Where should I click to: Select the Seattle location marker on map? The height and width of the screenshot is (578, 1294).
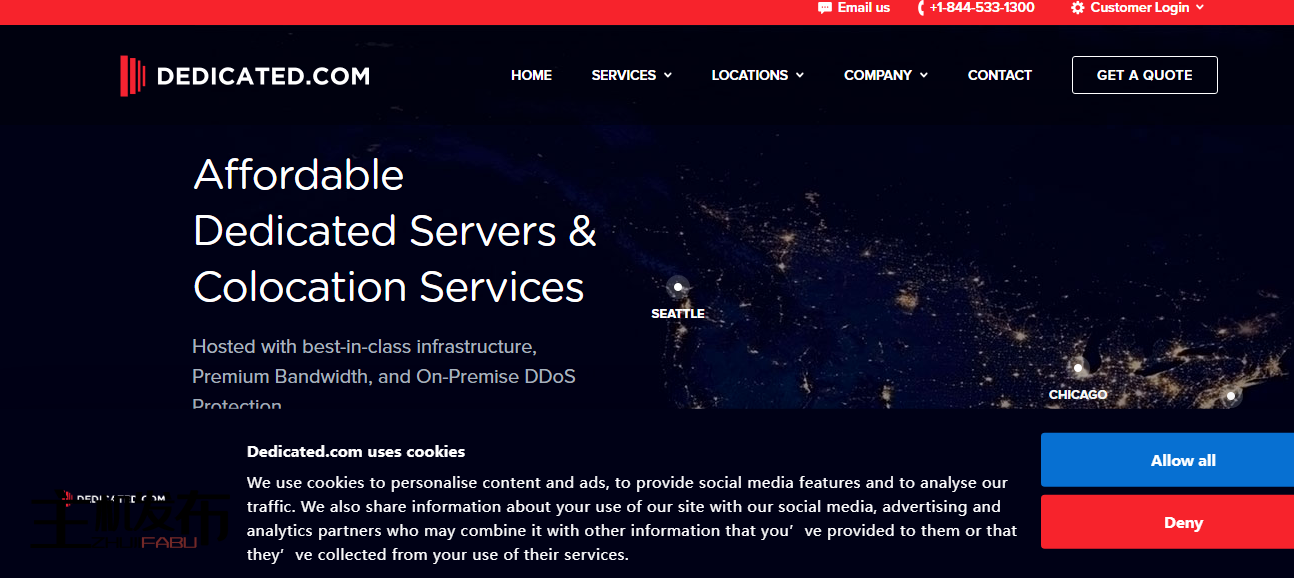(x=678, y=287)
